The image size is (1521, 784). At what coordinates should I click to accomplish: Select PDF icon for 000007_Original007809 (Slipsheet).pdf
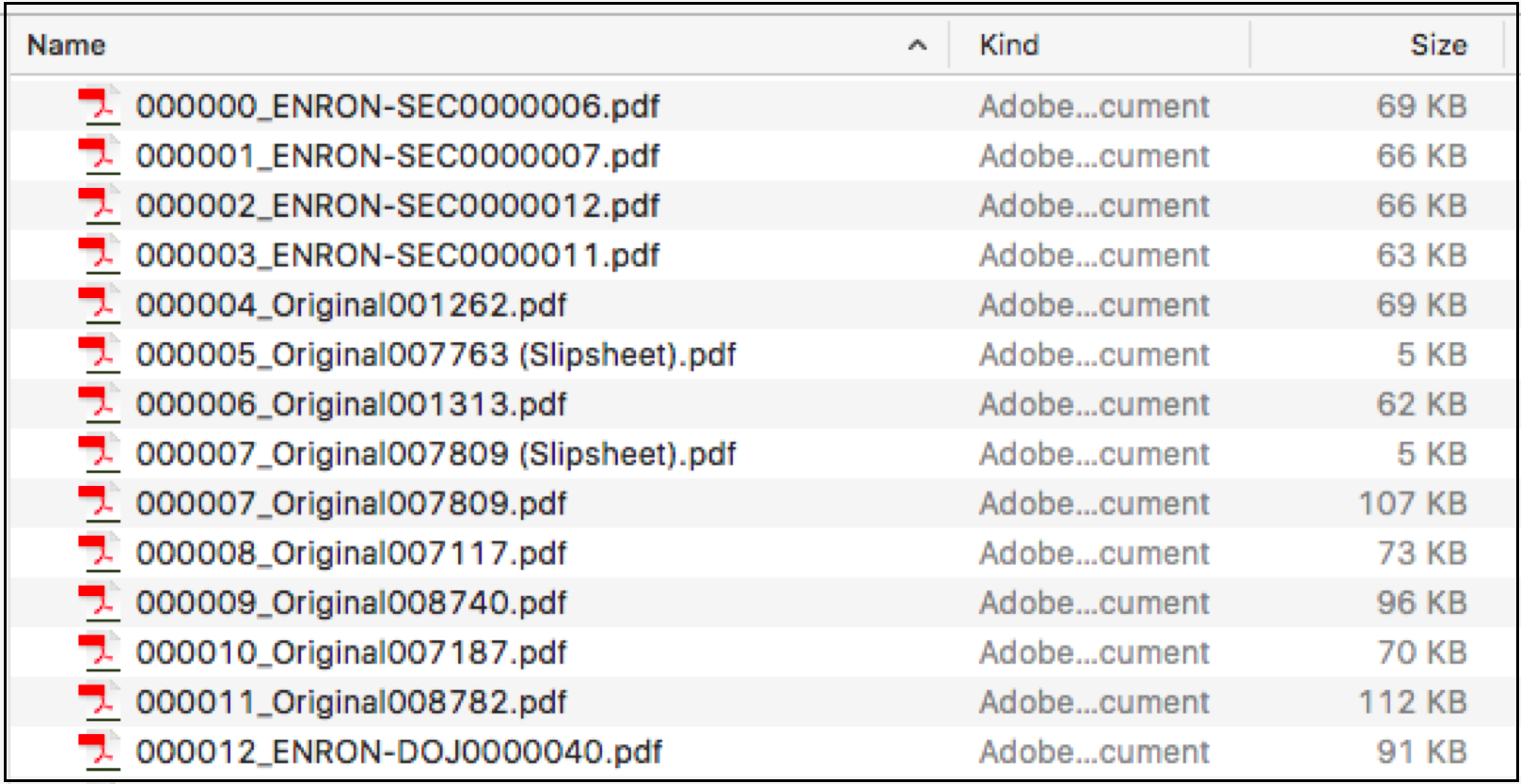(x=99, y=454)
